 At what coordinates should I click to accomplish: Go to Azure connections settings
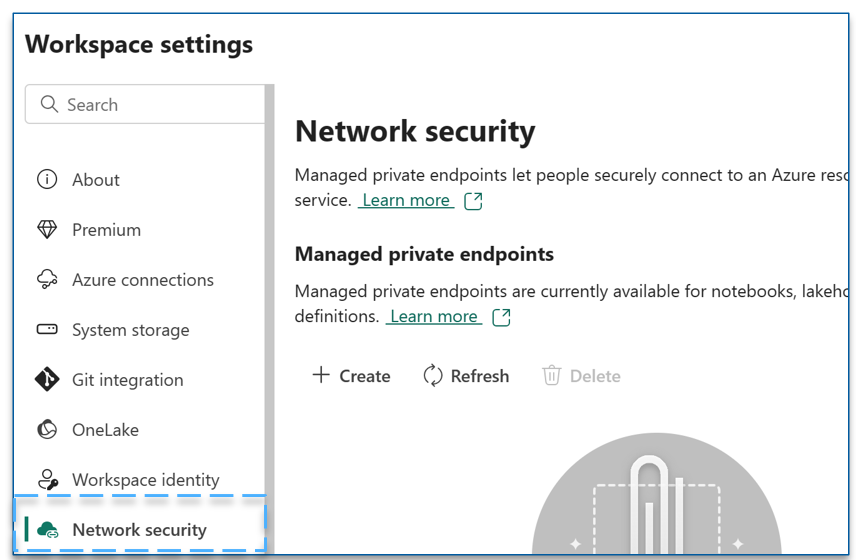click(145, 279)
